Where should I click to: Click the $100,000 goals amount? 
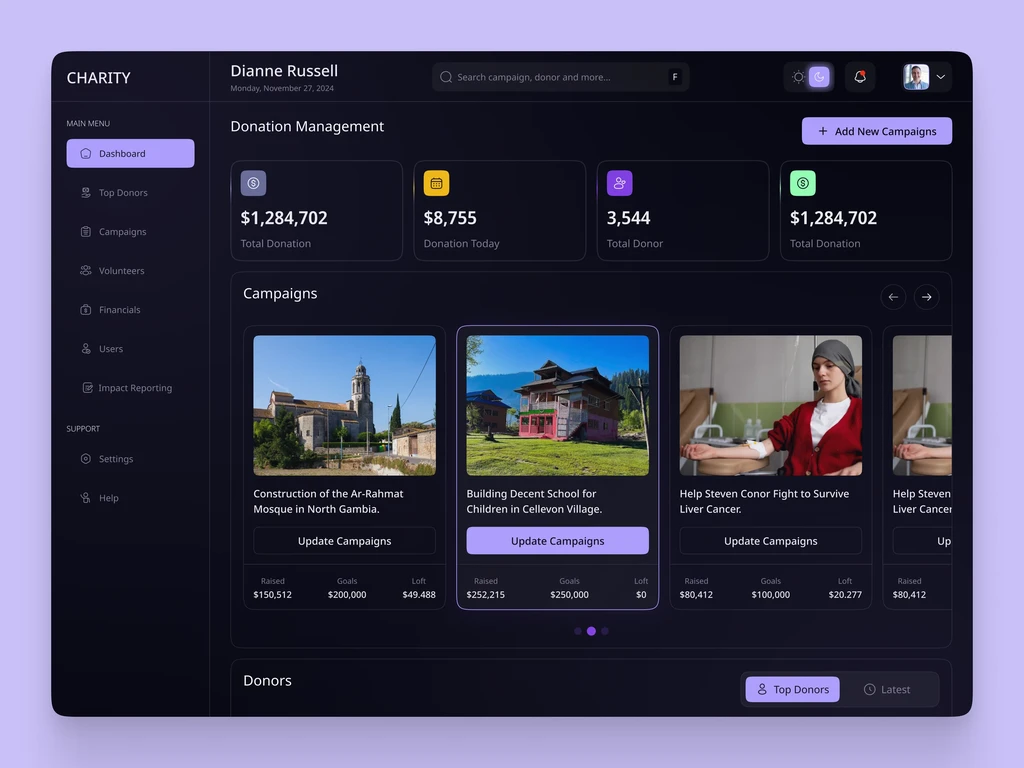tap(771, 595)
